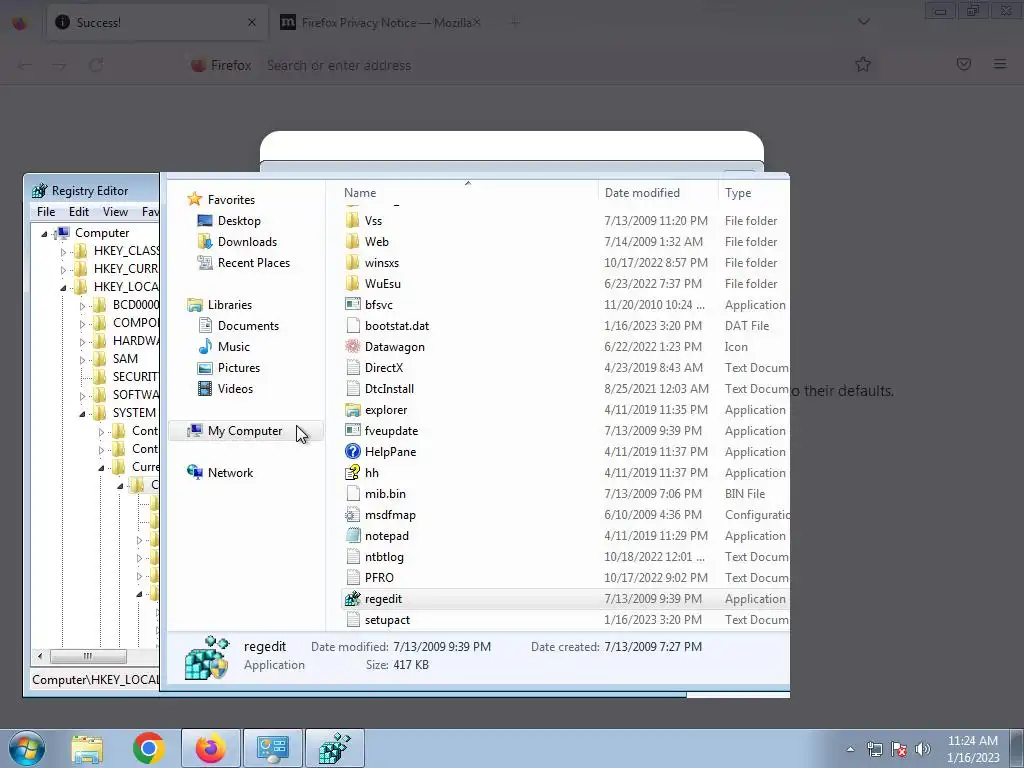Select the mib.bin file icon
This screenshot has height=768, width=1024.
[353, 494]
